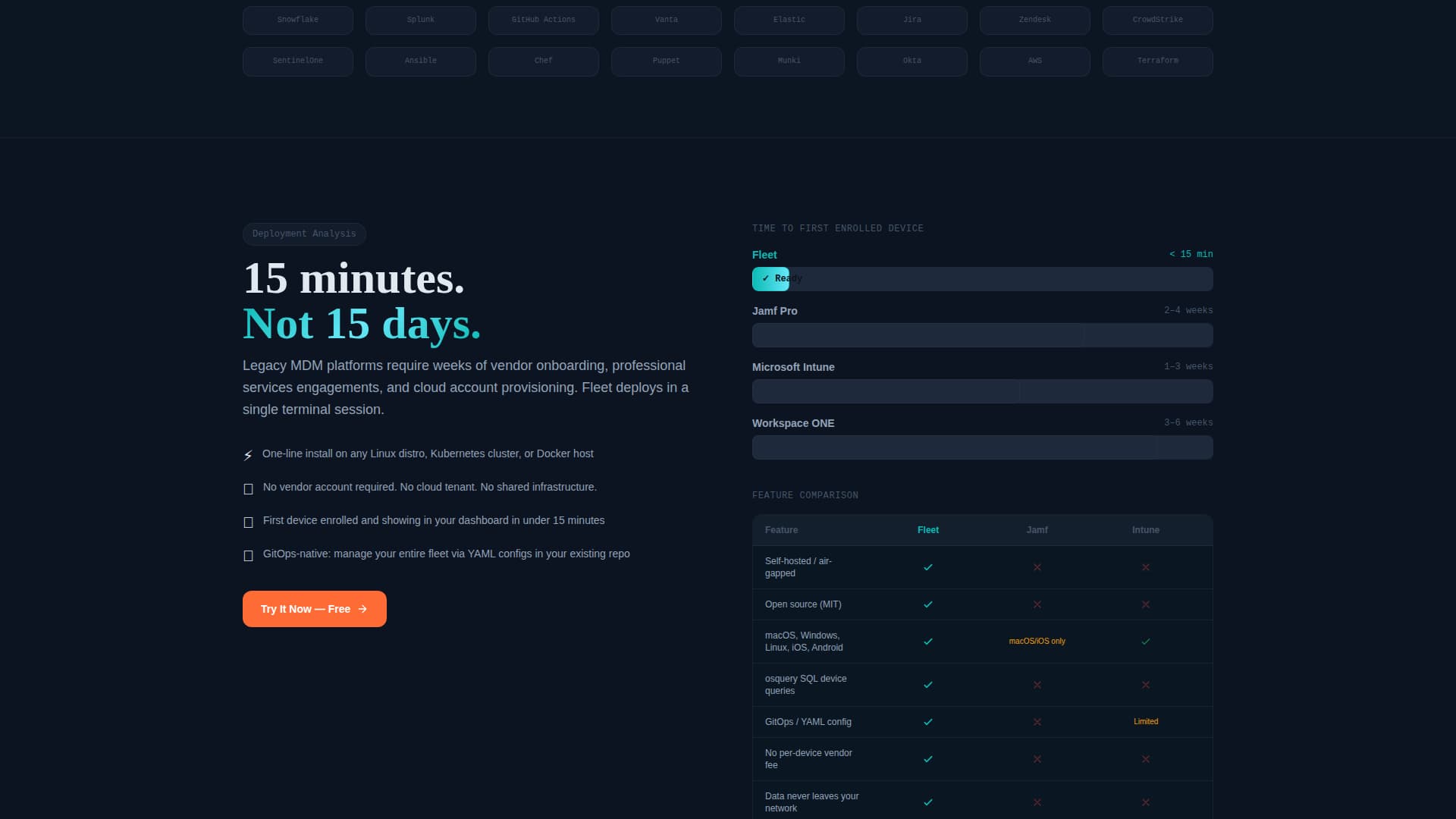1456x819 pixels.
Task: Click Jamf cross in Self-hosted / air-gapped row
Action: click(1037, 567)
